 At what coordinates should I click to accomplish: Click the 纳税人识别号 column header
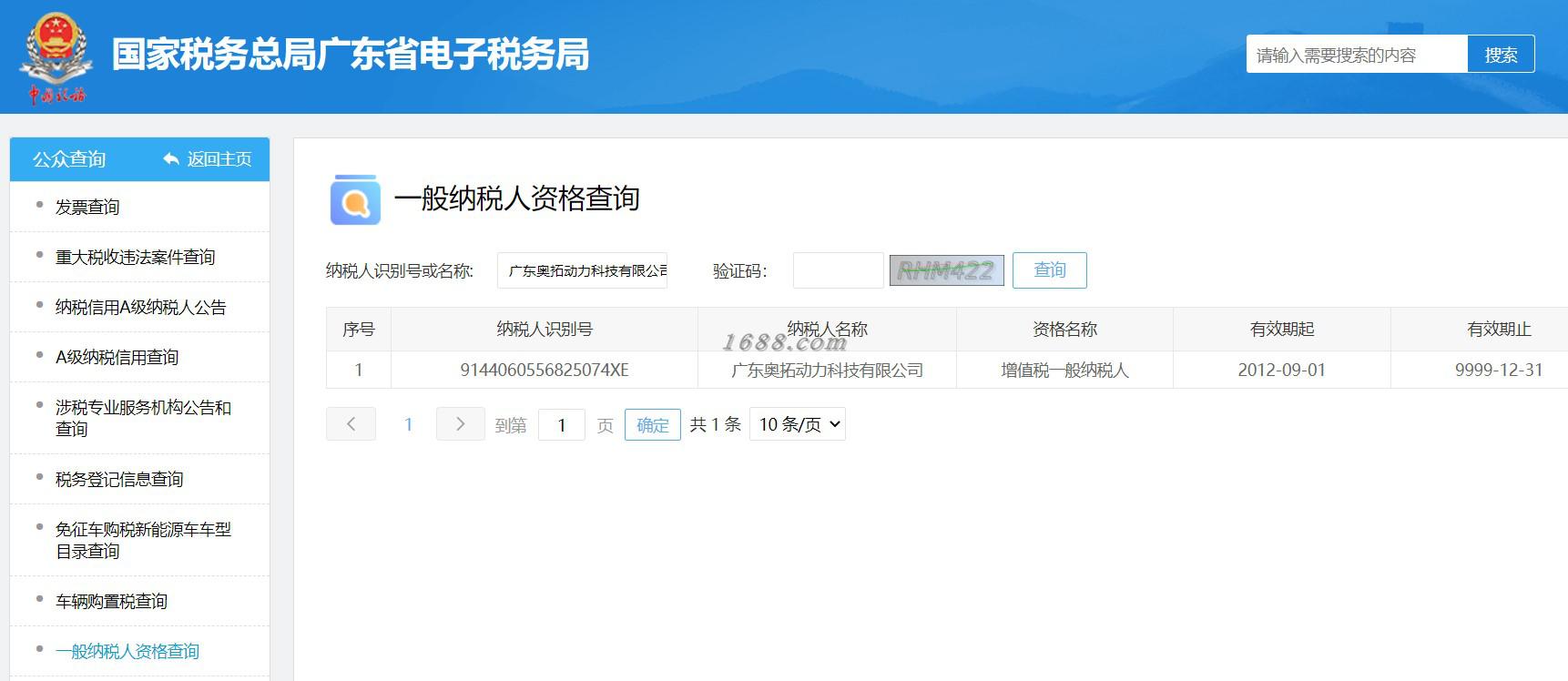pos(544,330)
